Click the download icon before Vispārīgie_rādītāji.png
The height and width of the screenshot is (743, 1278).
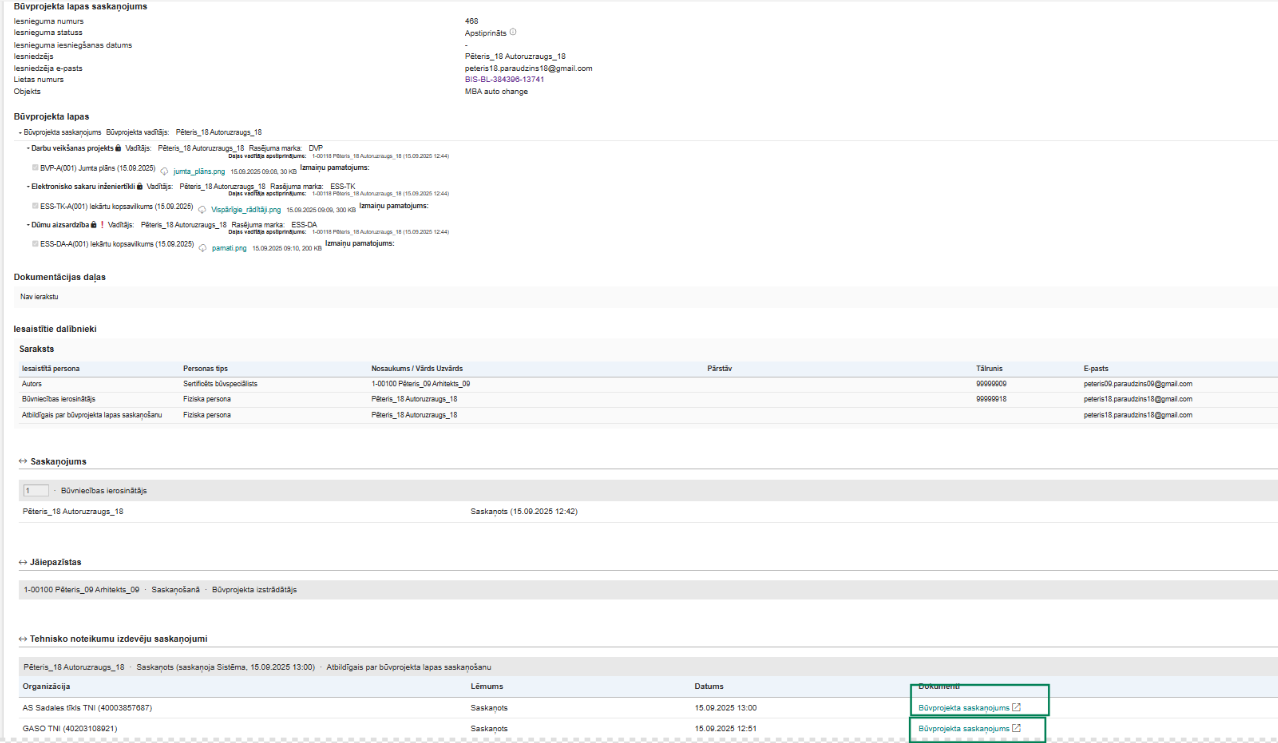point(202,210)
